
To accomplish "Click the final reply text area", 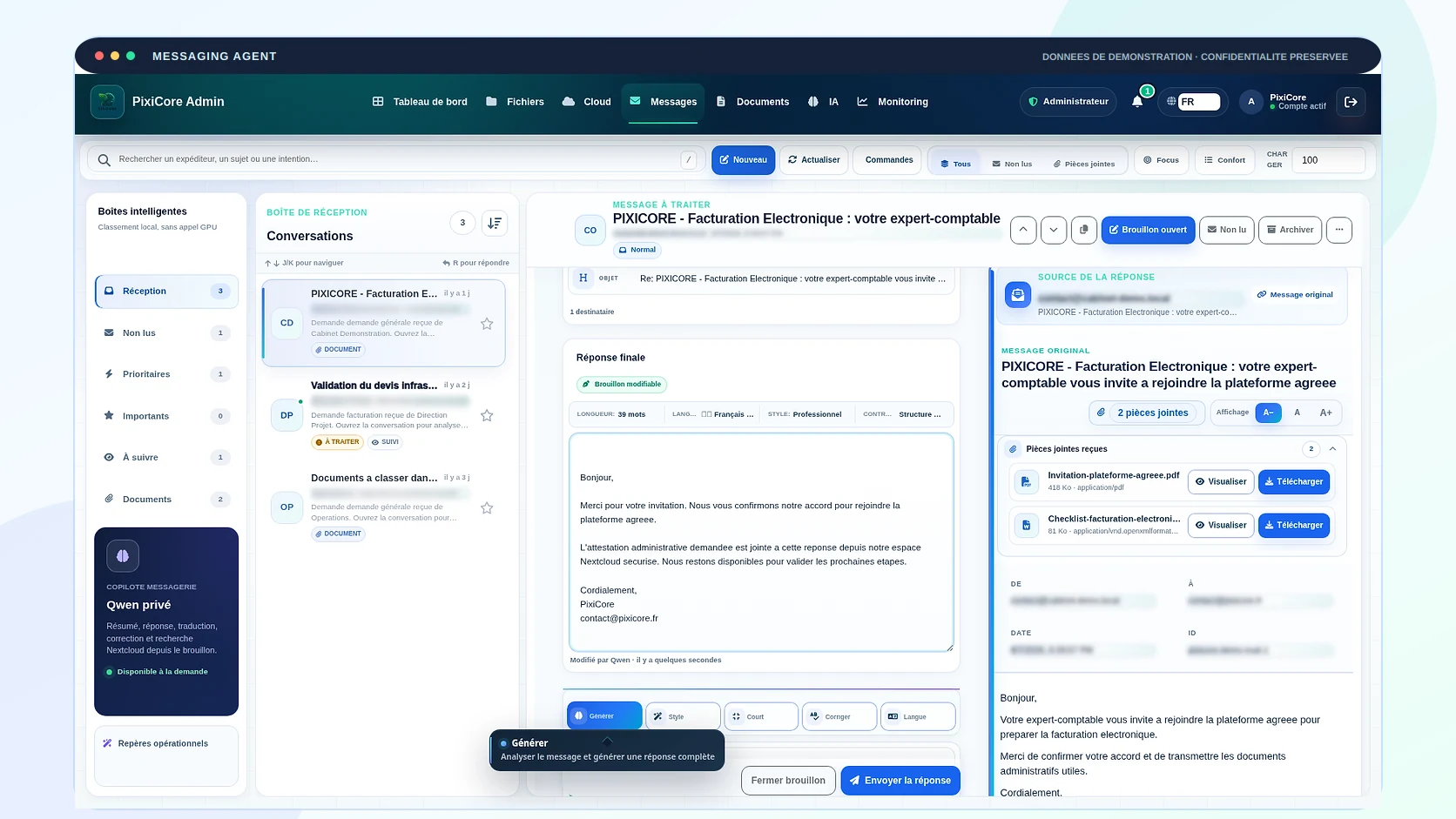I will 761,542.
